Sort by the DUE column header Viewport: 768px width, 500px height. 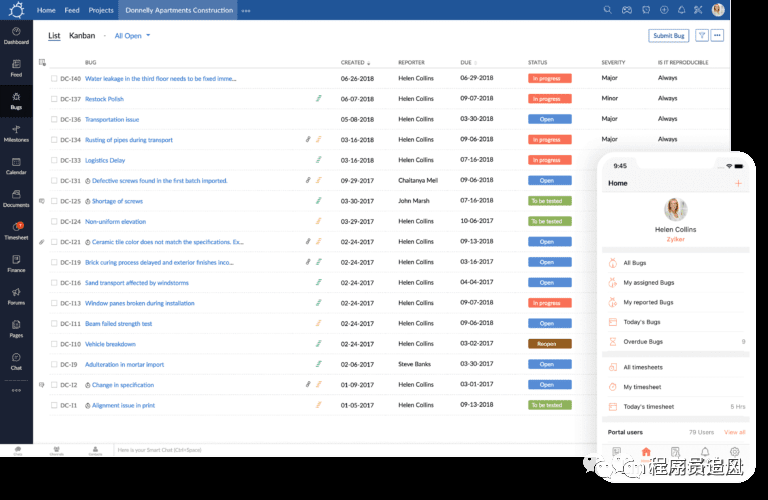468,63
